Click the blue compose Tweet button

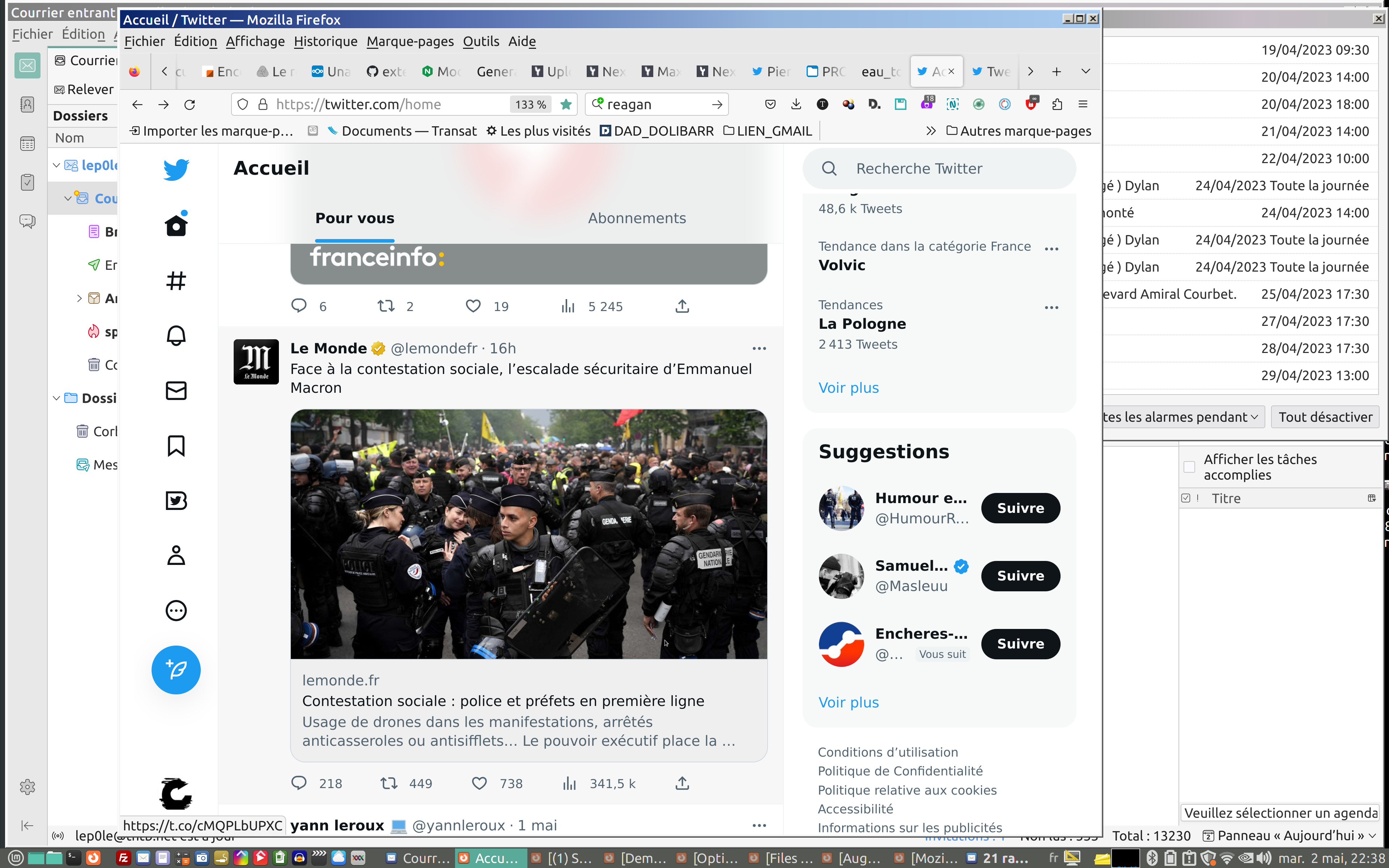coord(176,669)
